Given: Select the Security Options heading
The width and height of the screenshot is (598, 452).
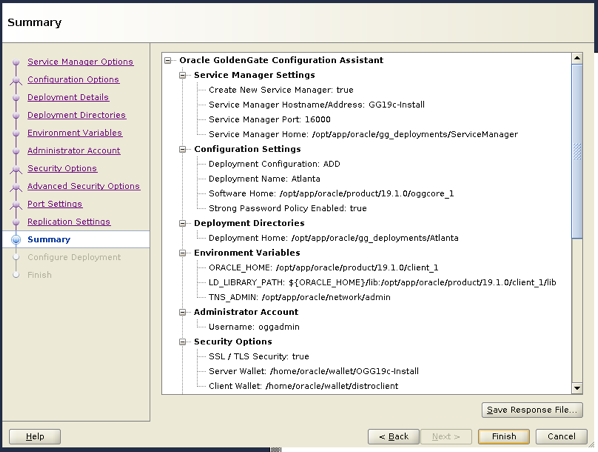Looking at the screenshot, I should pyautogui.click(x=233, y=342).
